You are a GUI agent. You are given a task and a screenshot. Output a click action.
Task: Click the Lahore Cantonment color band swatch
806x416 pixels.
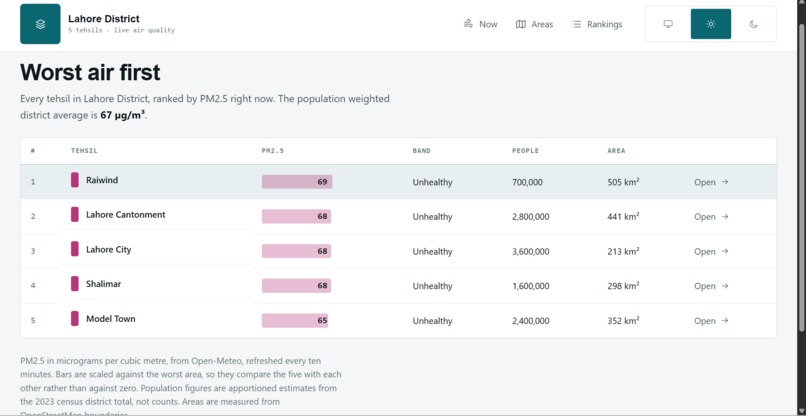coord(75,214)
